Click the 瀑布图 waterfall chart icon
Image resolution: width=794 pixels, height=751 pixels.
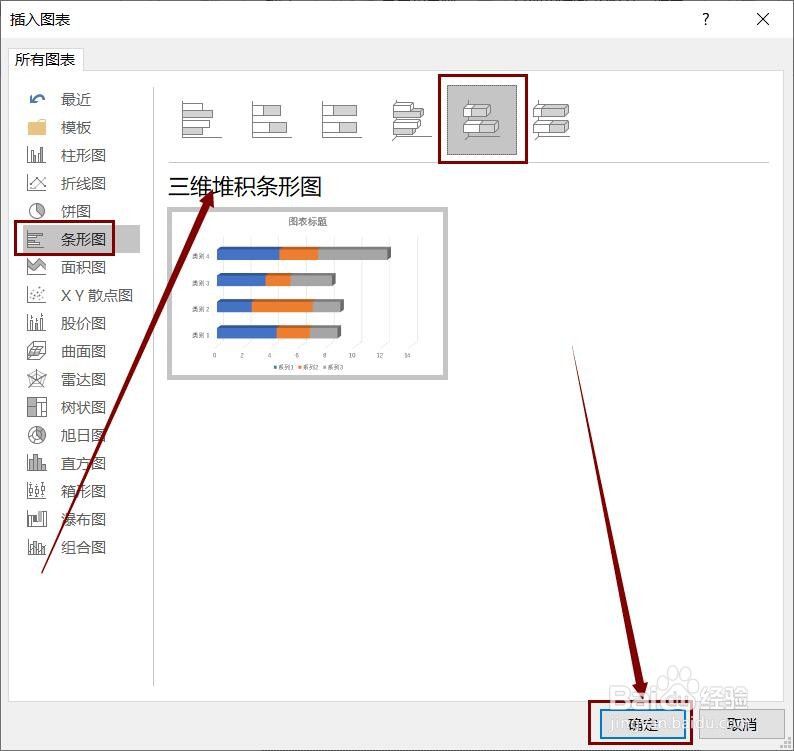[36, 519]
